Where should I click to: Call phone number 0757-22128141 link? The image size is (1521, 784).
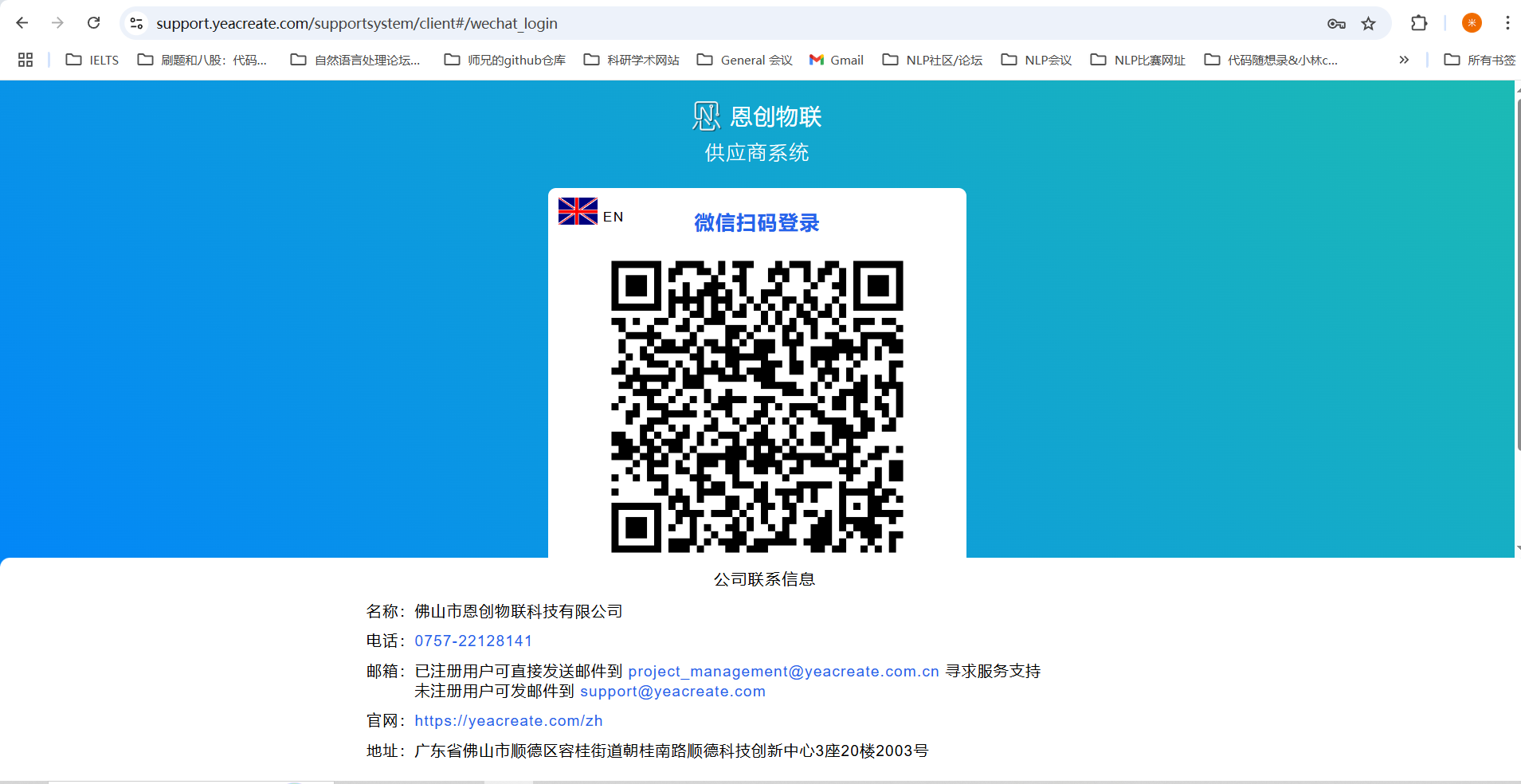click(x=473, y=641)
